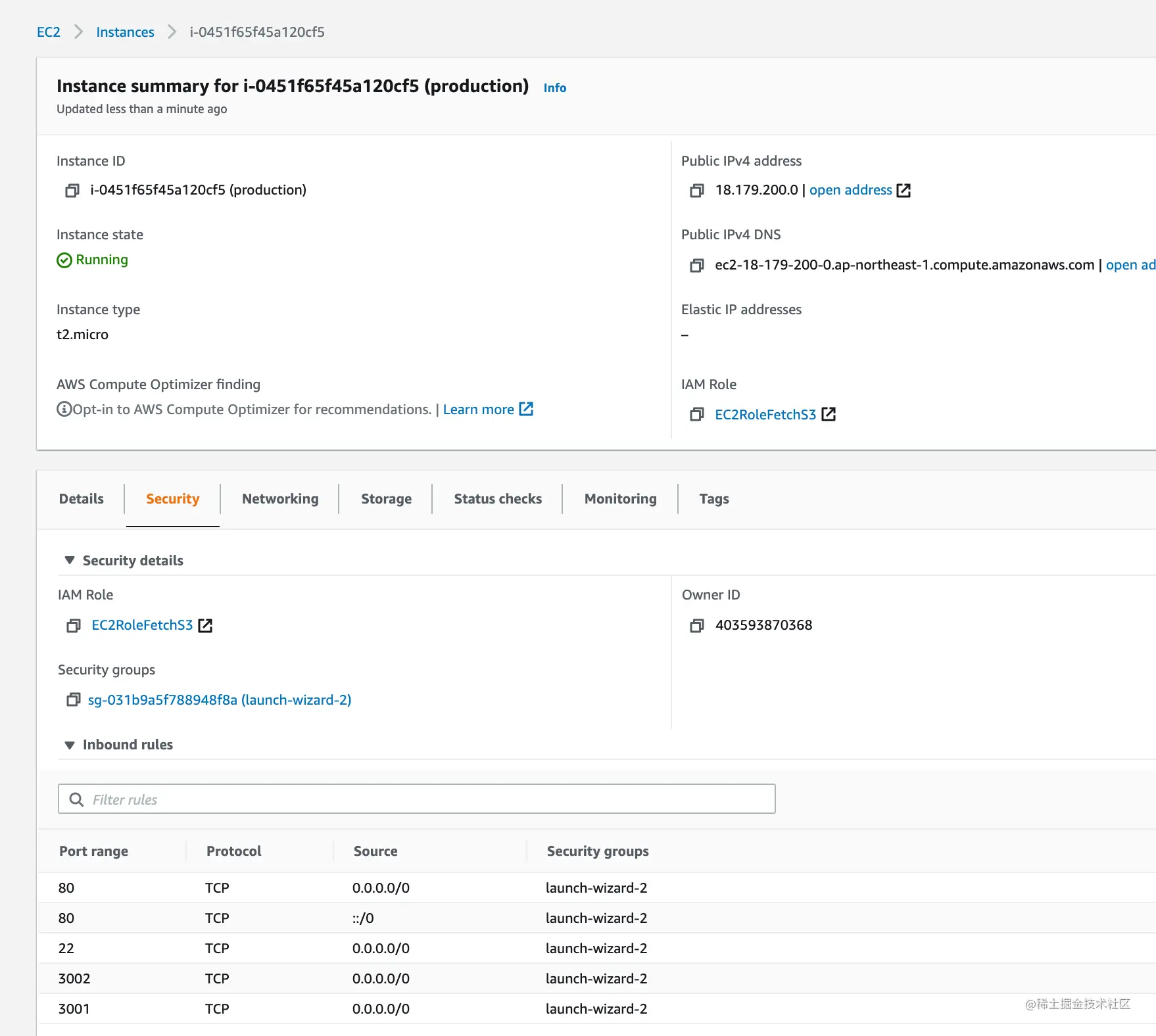Image resolution: width=1156 pixels, height=1036 pixels.
Task: Click the Running status check icon
Action: pos(64,260)
